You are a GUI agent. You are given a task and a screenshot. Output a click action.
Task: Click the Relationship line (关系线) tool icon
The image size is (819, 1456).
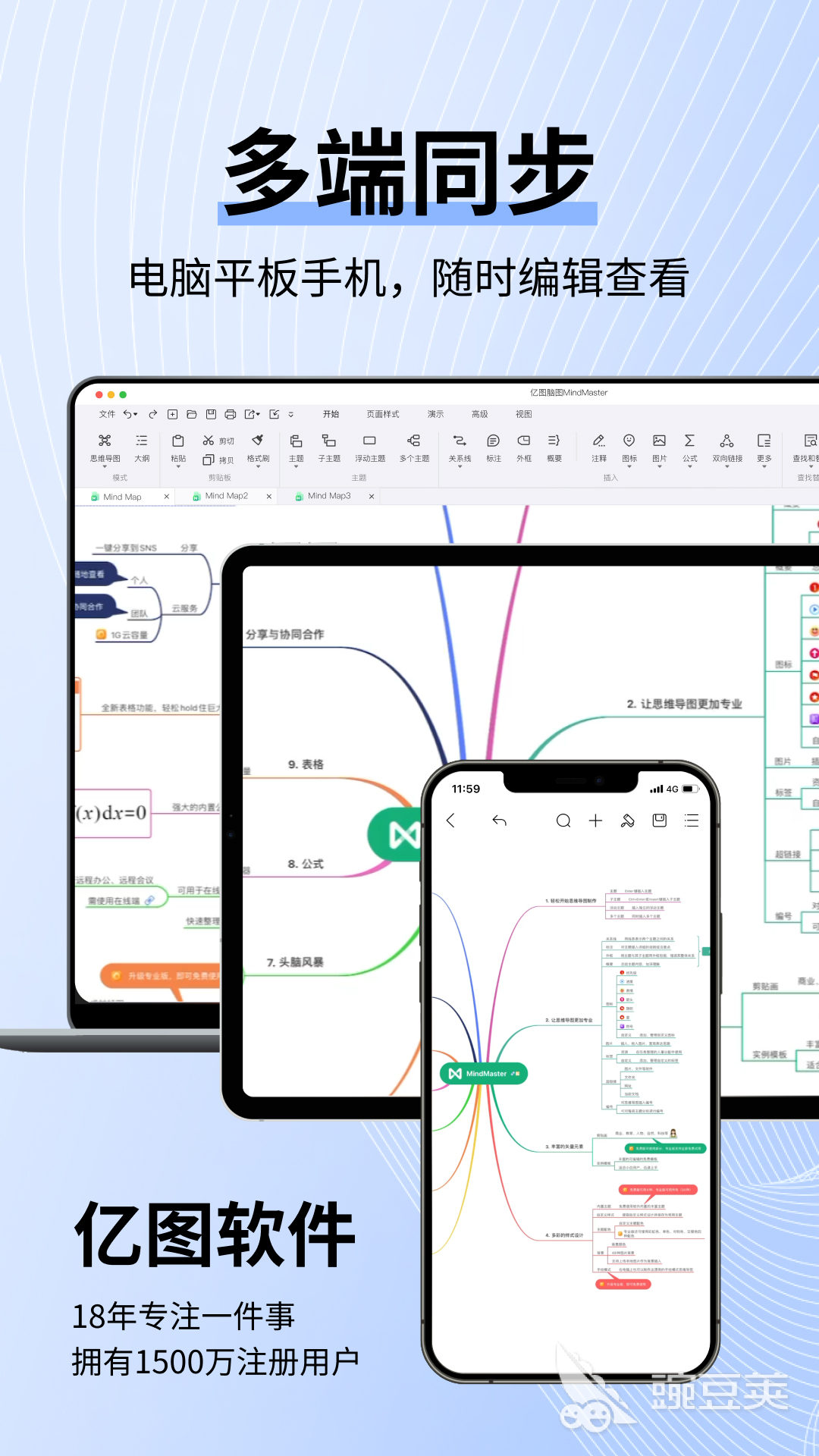point(460,441)
